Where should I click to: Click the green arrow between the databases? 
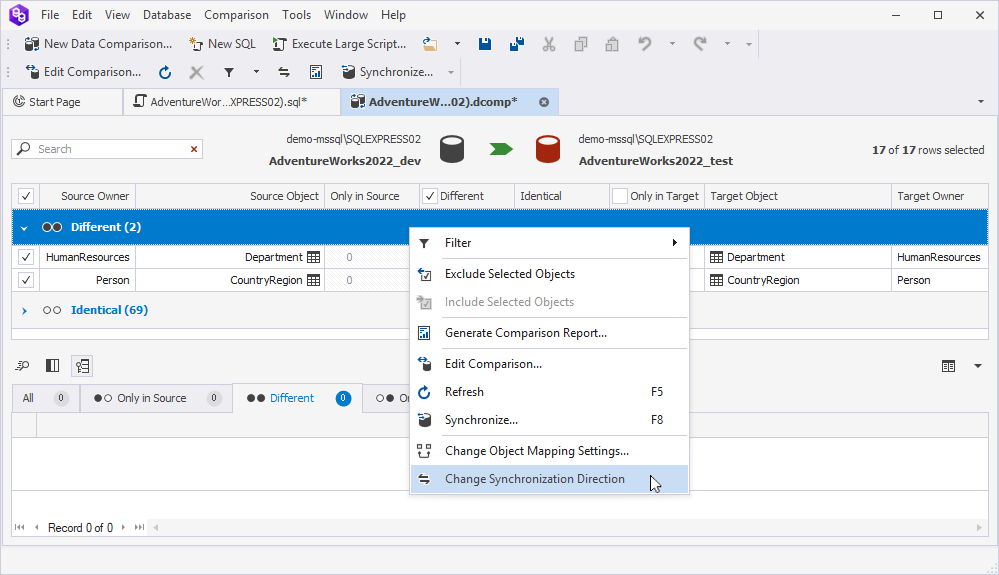(500, 149)
